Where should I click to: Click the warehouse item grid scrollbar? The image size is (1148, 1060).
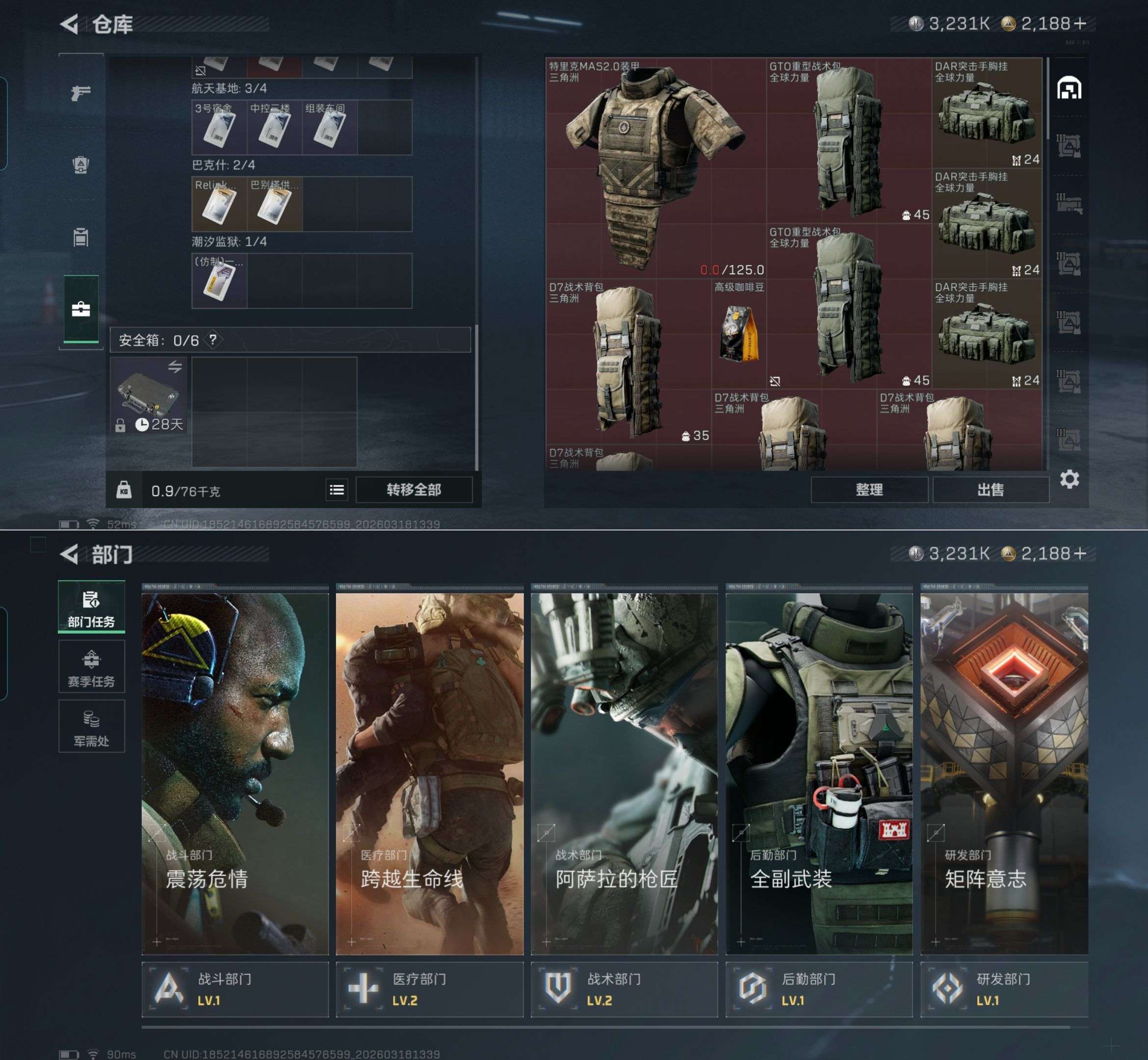[1048, 98]
